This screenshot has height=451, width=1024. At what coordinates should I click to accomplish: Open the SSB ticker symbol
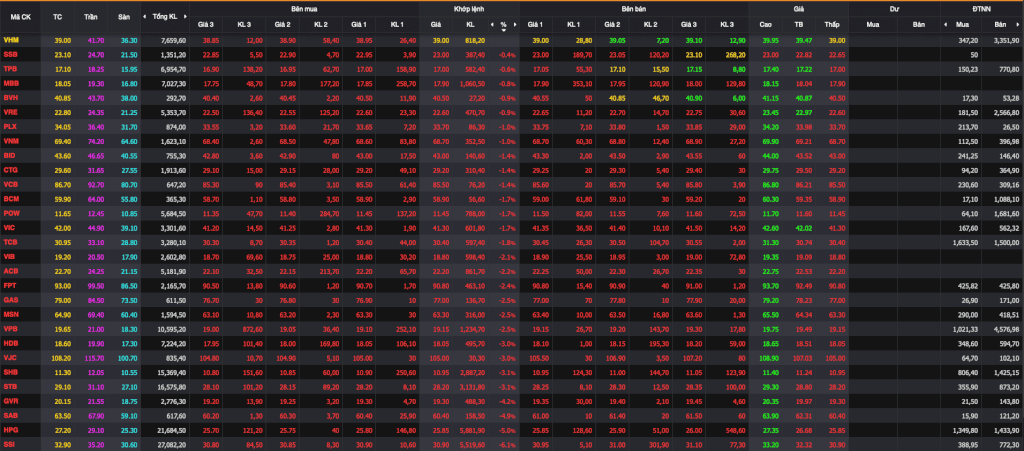tap(10, 55)
